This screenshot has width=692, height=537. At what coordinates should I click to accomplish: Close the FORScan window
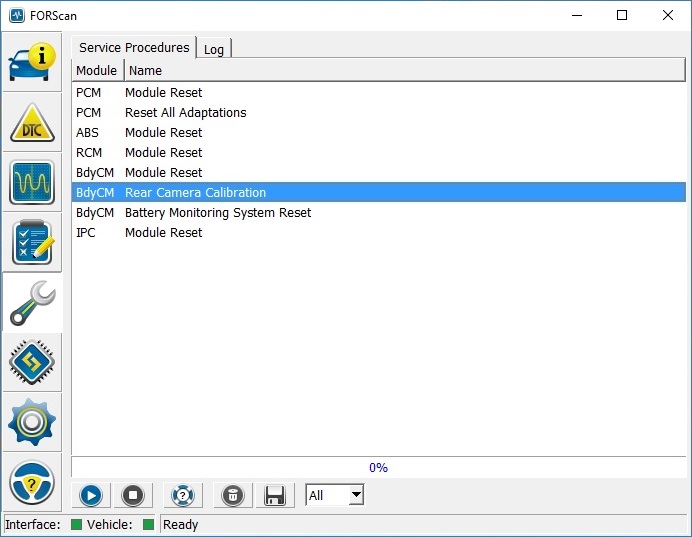tap(668, 15)
